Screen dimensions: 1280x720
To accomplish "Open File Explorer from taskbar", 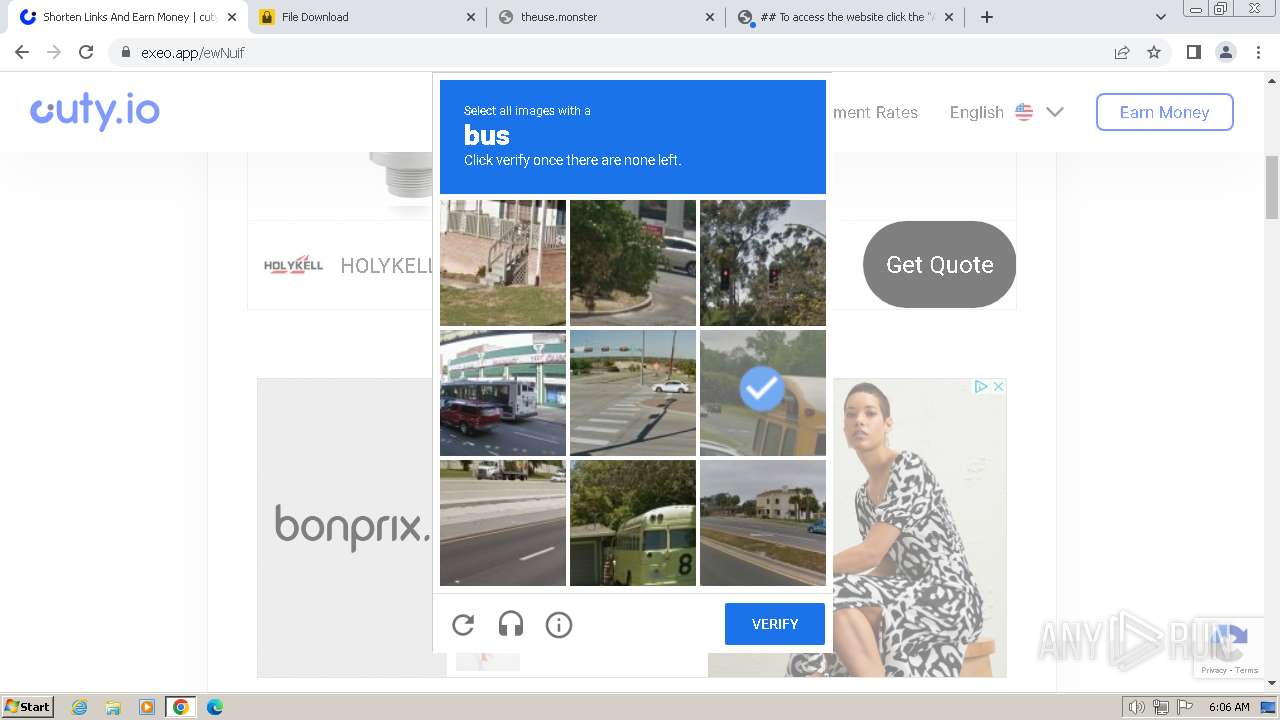I will 113,707.
